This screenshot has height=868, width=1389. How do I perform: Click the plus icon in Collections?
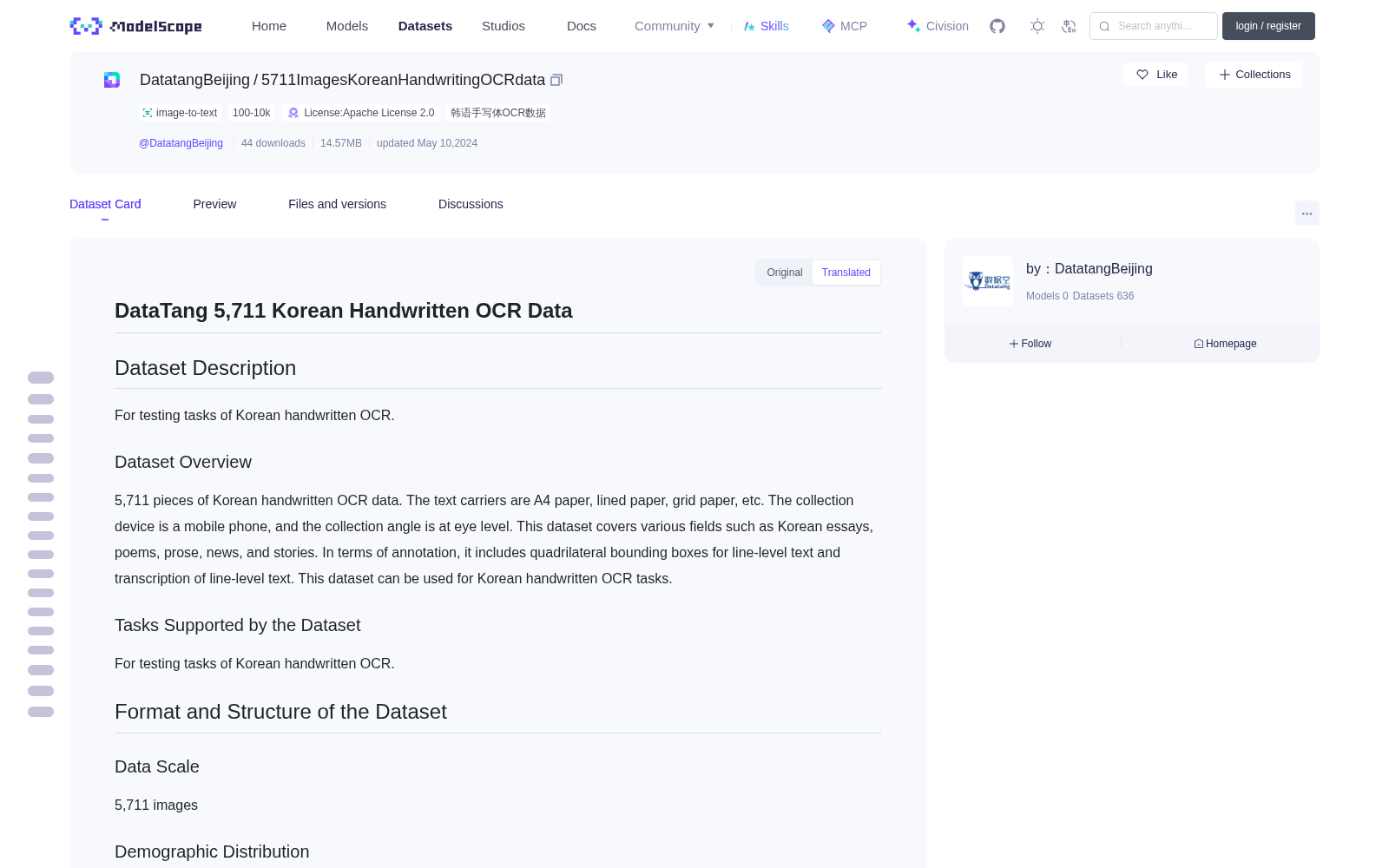[x=1225, y=75]
